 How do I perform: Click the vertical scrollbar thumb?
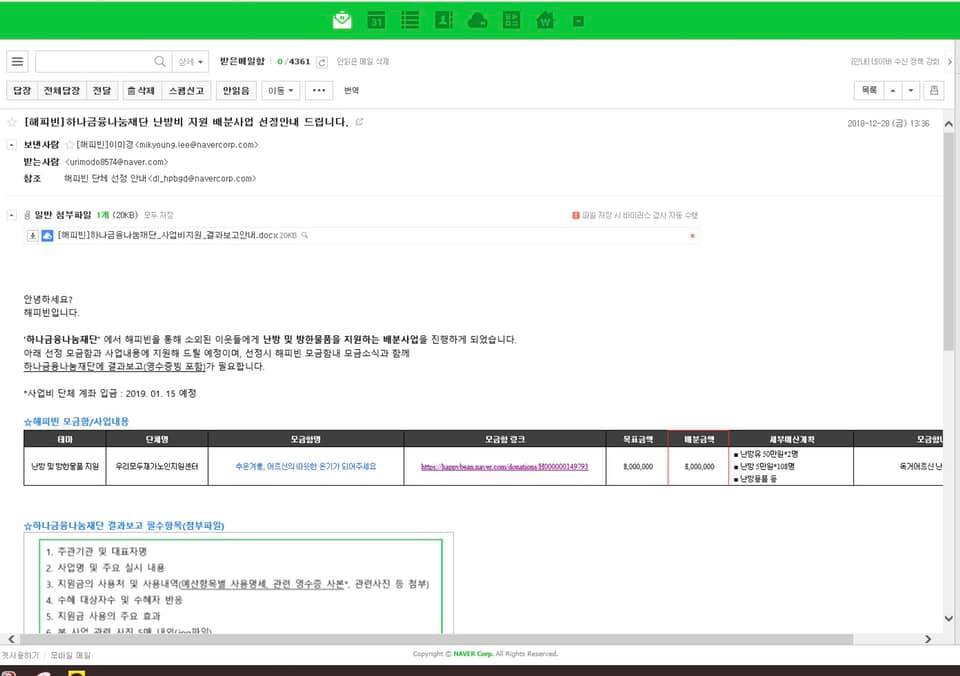coord(948,242)
